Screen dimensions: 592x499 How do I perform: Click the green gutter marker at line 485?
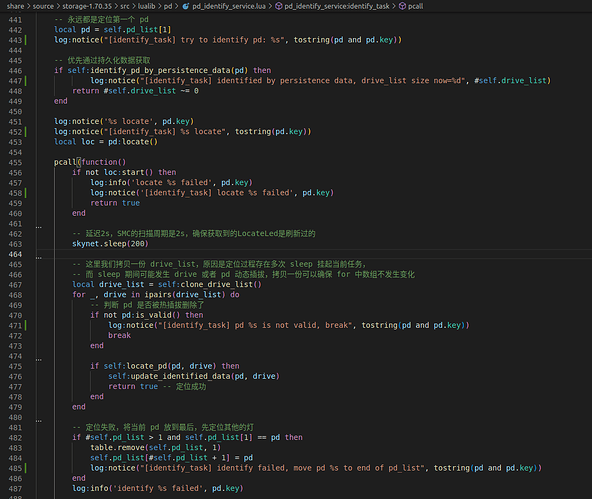(26, 468)
